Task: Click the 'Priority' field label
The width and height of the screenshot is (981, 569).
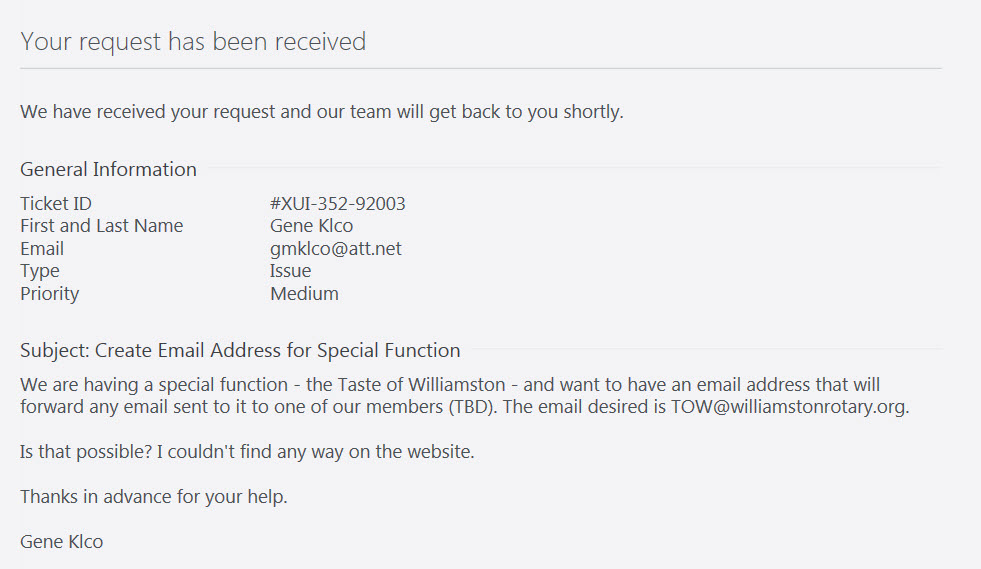Action: pyautogui.click(x=49, y=294)
